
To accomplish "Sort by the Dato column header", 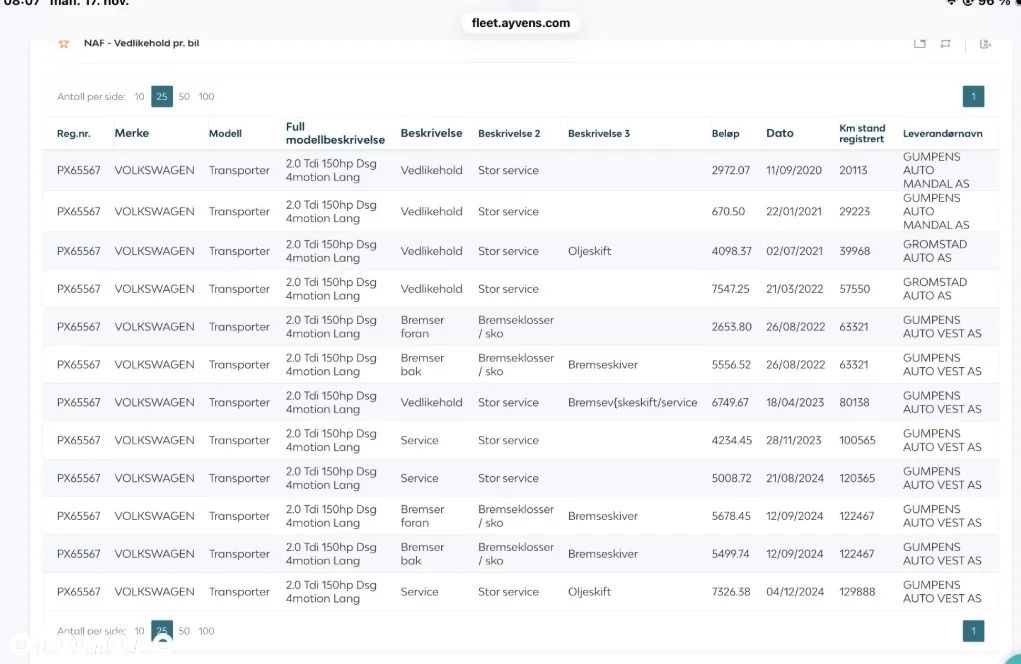I will (x=779, y=133).
